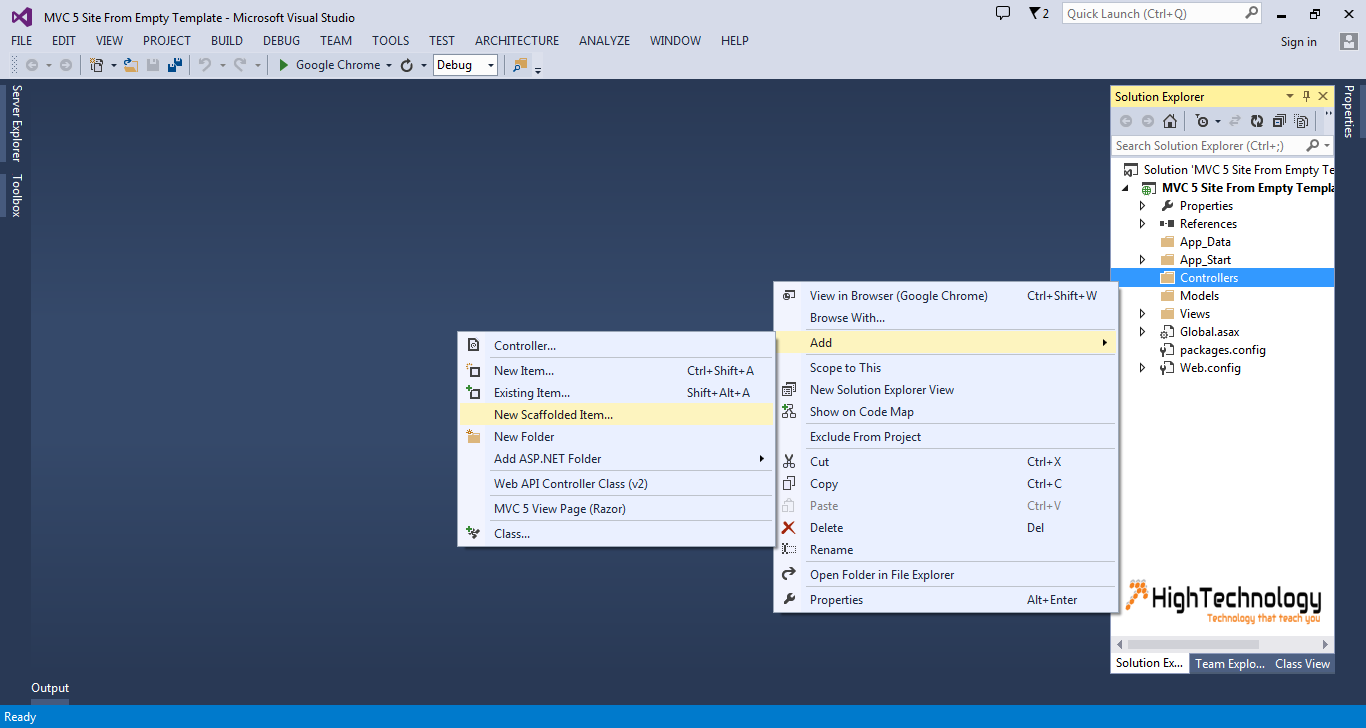Image resolution: width=1366 pixels, height=728 pixels.
Task: Open the Solution Explorer window position dropdown
Action: [x=1290, y=97]
